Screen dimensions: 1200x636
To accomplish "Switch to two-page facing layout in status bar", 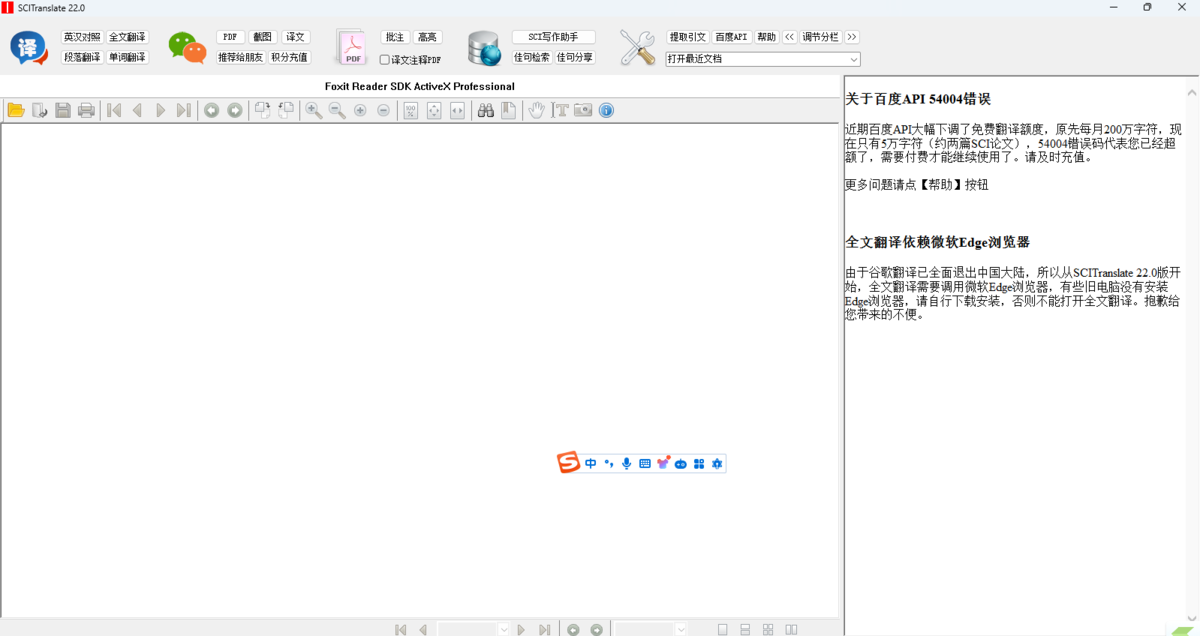I will pyautogui.click(x=791, y=630).
